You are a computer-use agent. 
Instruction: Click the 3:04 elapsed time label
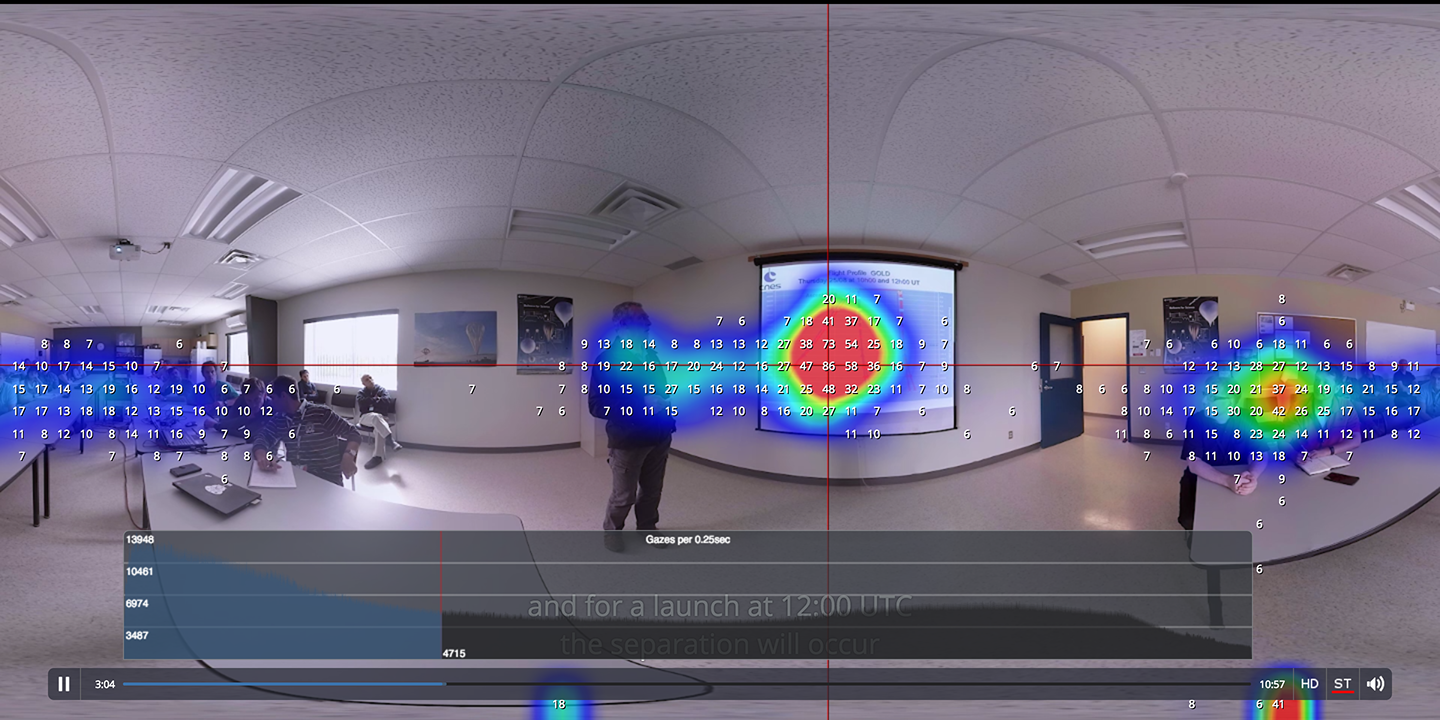pyautogui.click(x=105, y=684)
